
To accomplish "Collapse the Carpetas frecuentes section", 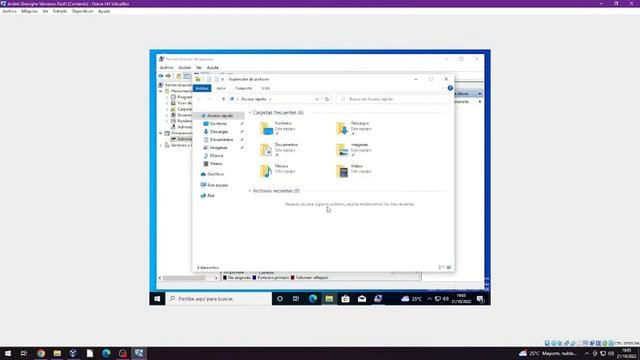I will 250,113.
